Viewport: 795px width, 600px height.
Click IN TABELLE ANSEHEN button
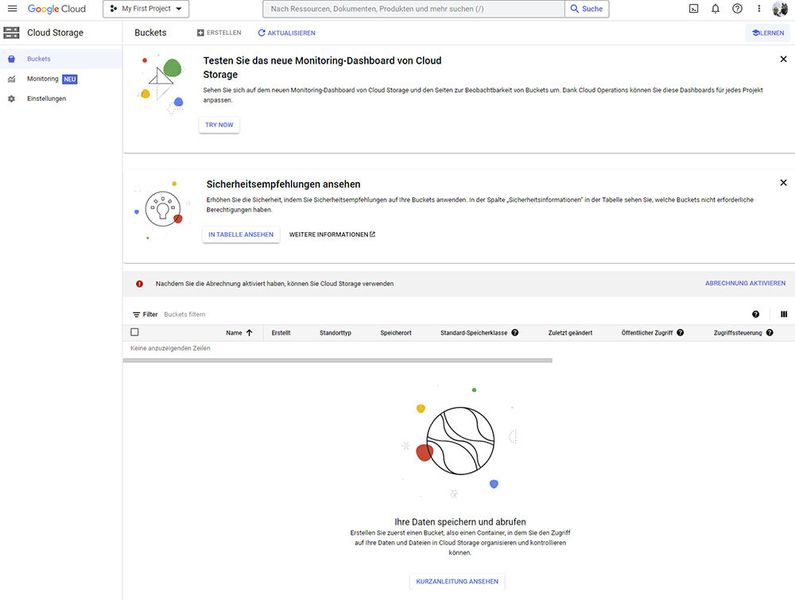pos(241,234)
